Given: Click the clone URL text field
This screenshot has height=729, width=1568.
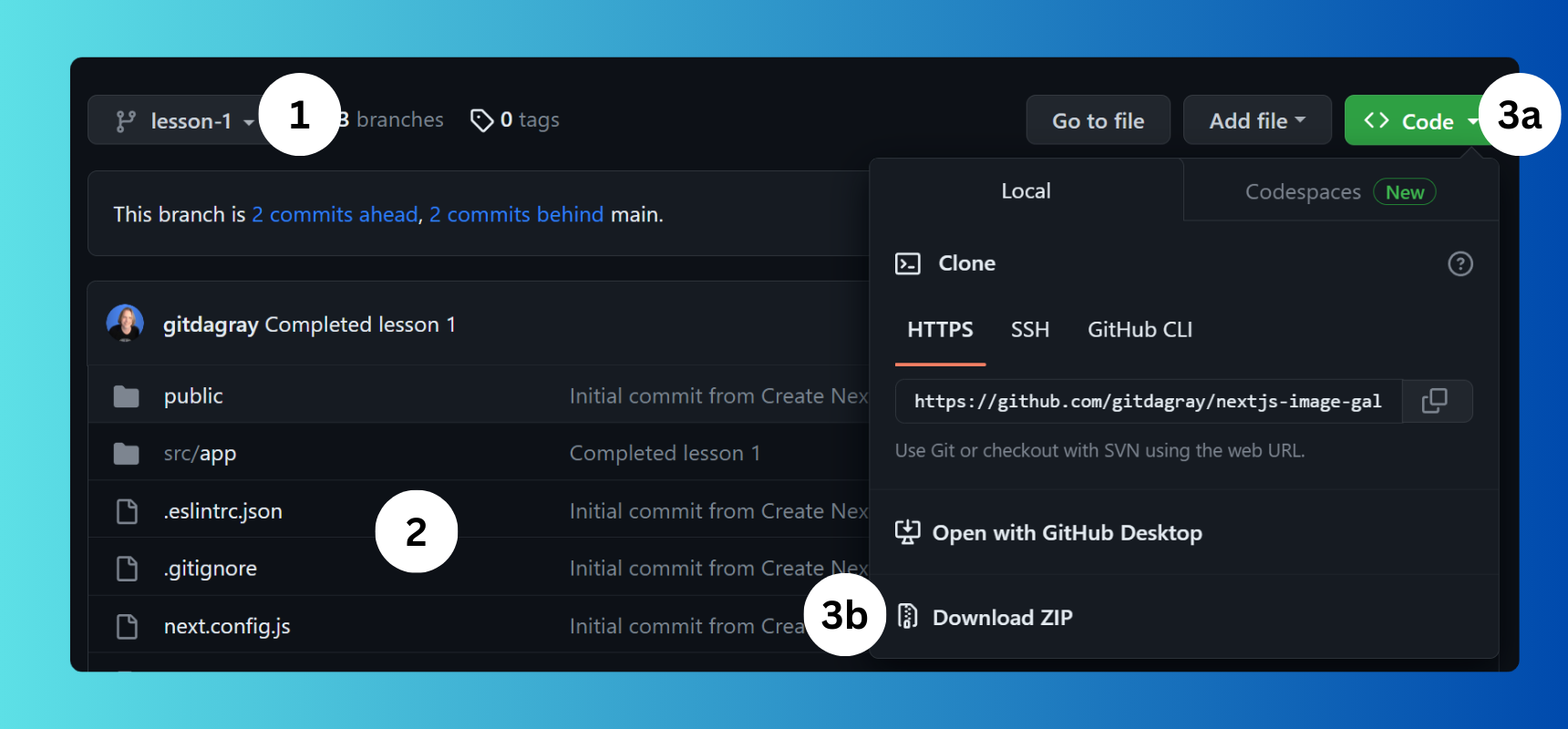Looking at the screenshot, I should [1149, 401].
